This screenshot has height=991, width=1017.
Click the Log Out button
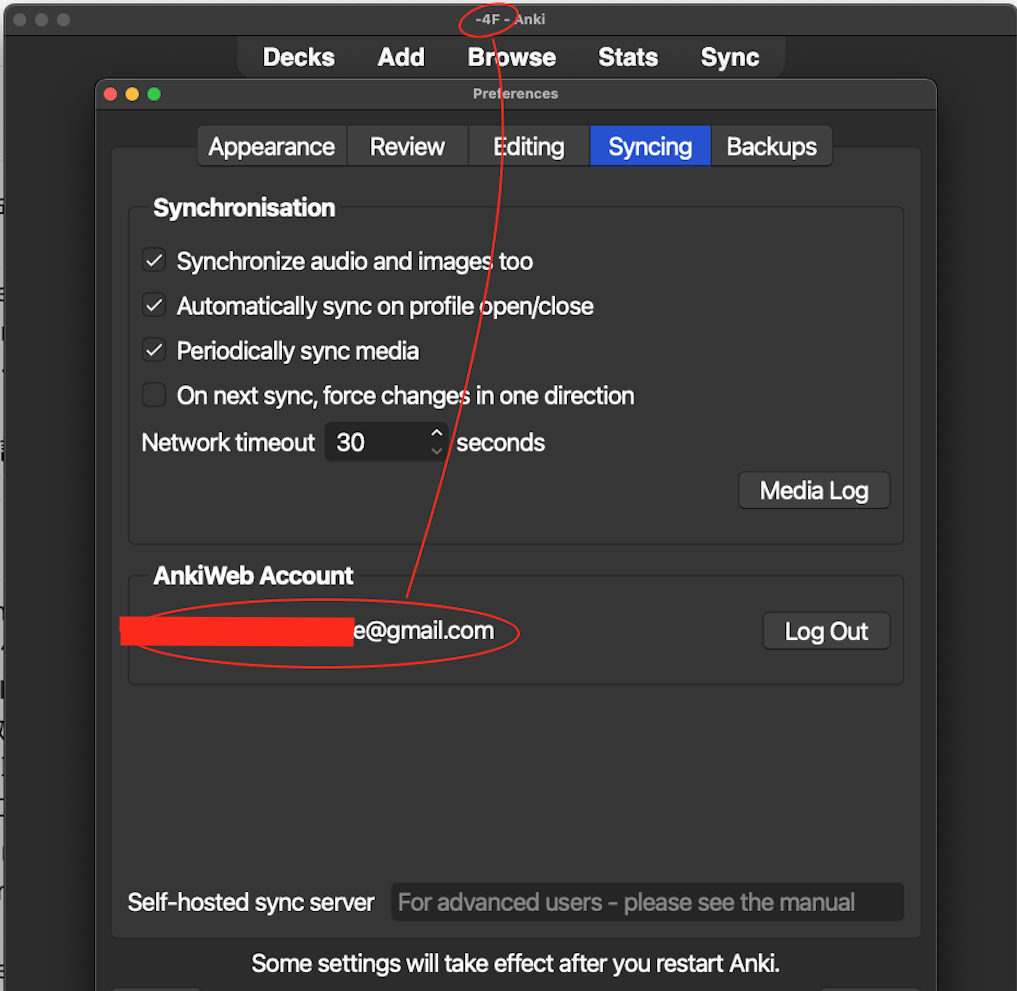(826, 631)
